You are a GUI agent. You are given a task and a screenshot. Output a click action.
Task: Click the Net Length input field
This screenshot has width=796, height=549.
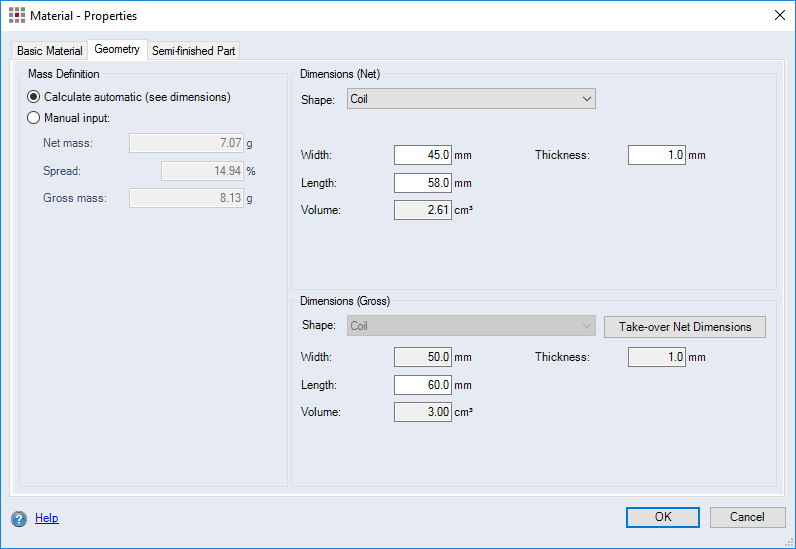tap(423, 183)
